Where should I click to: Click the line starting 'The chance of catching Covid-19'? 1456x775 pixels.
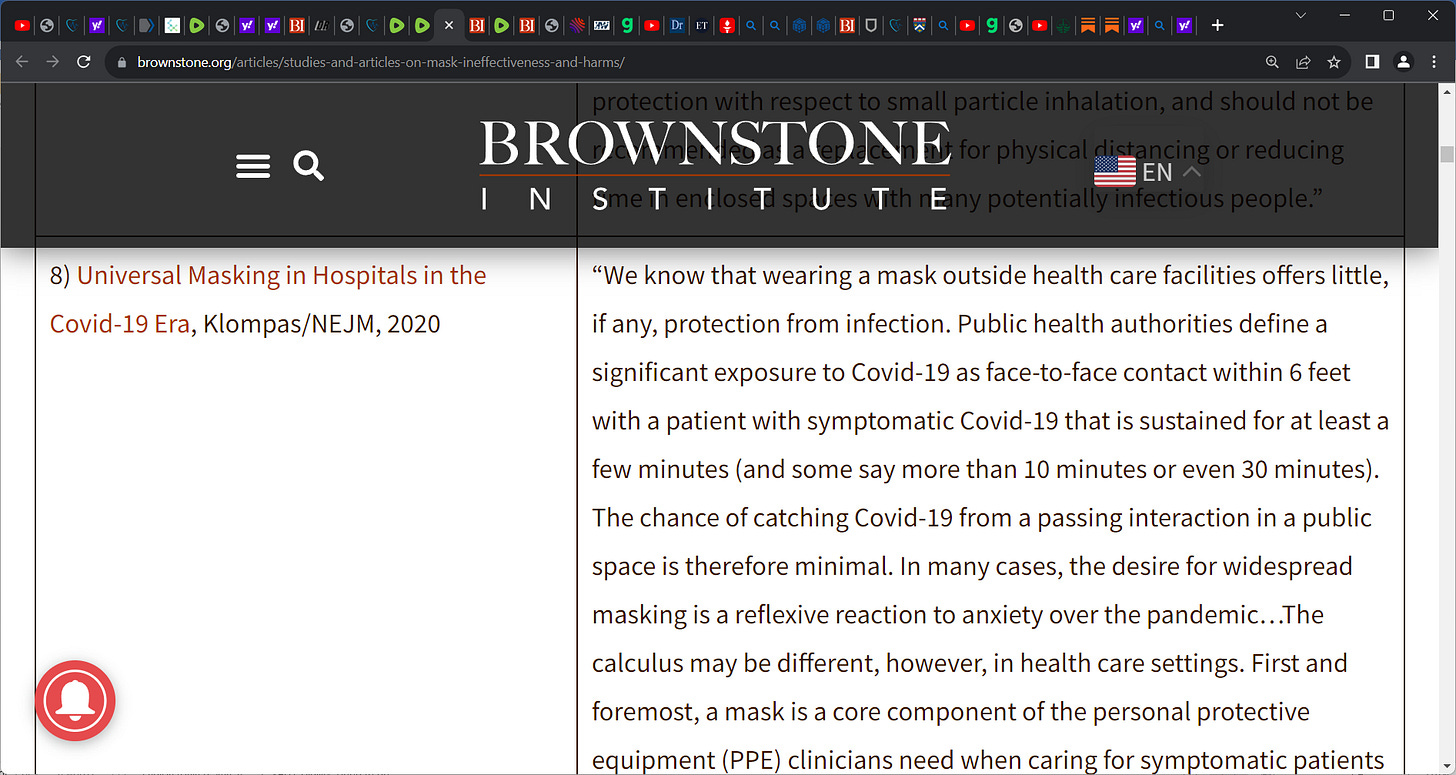tap(982, 518)
